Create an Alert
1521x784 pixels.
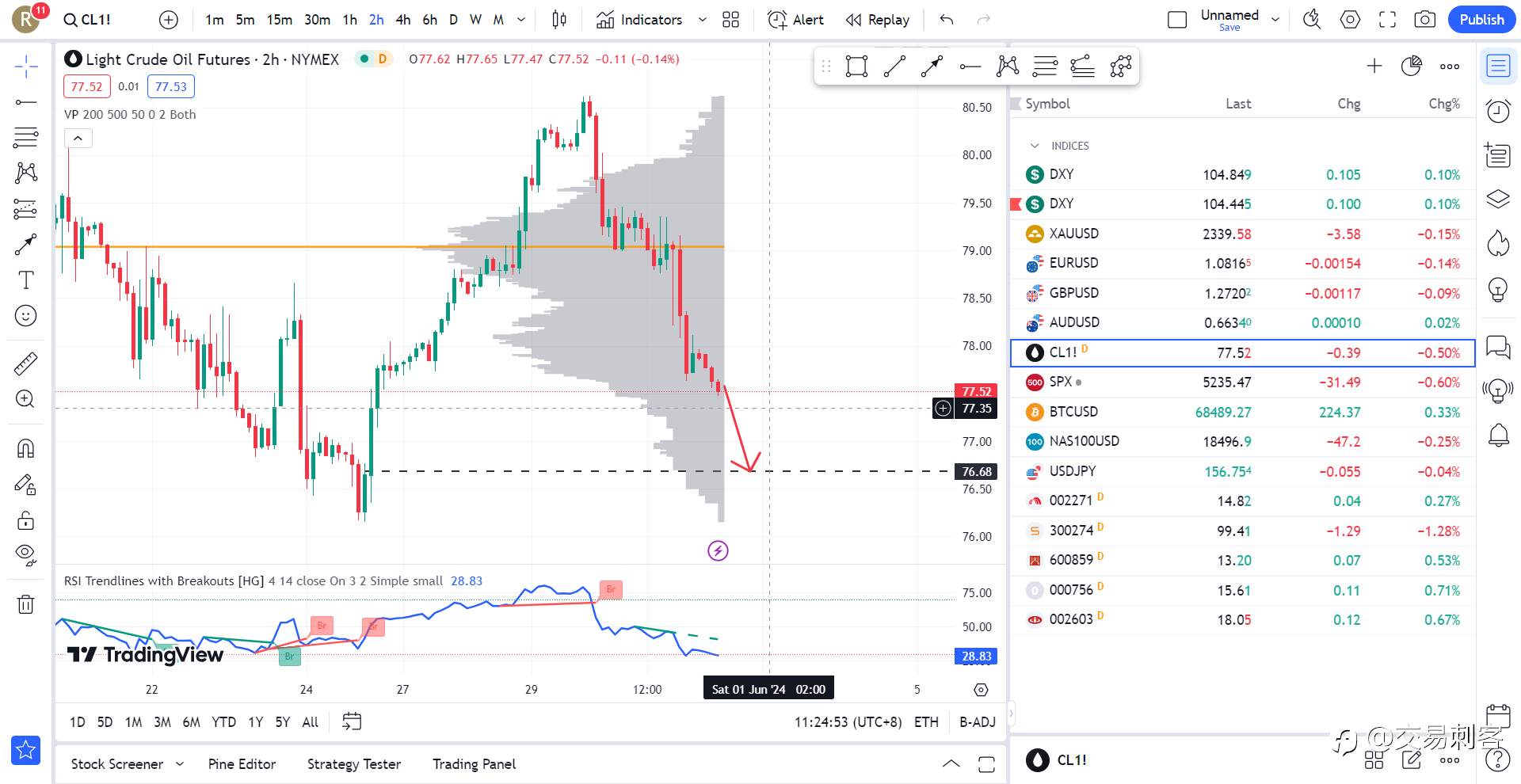point(796,20)
